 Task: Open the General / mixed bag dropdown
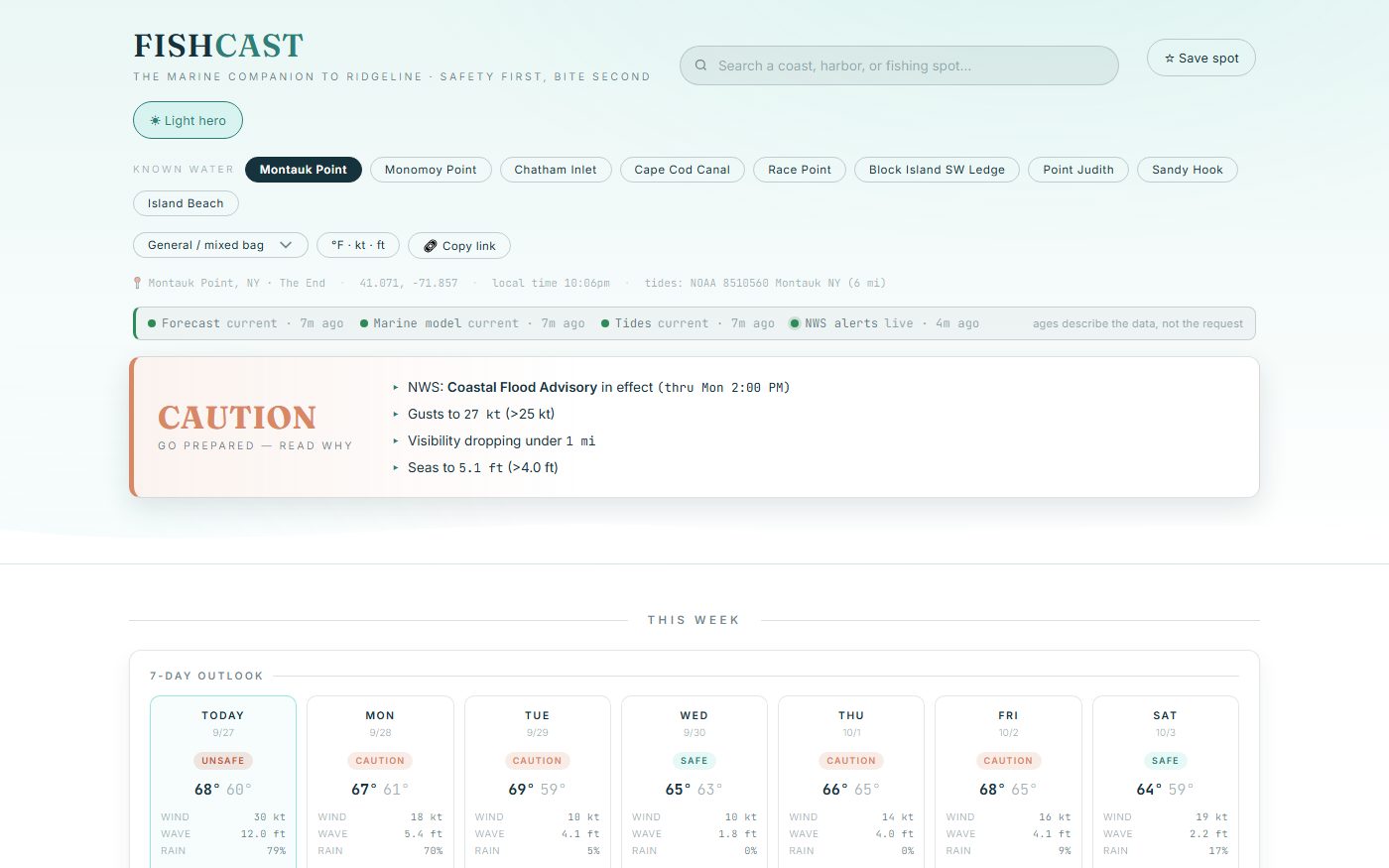(220, 245)
